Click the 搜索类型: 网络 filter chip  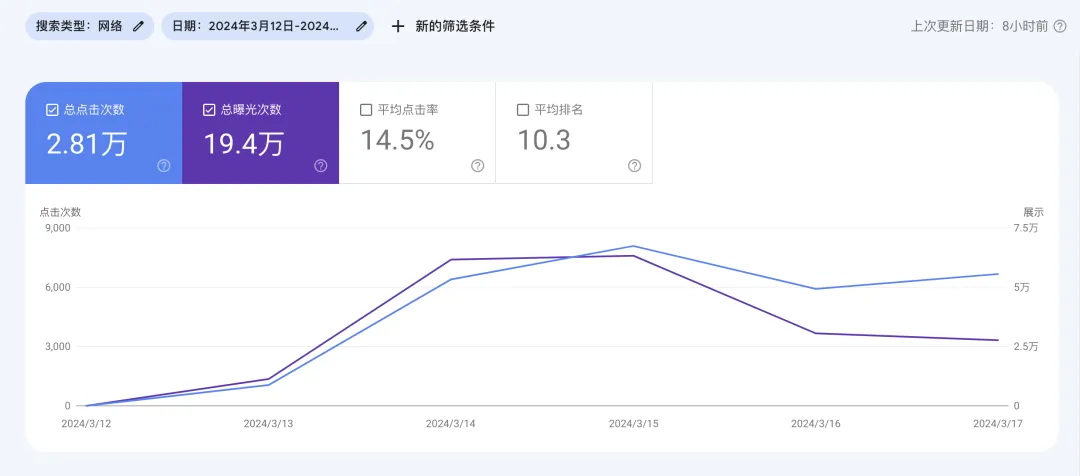90,26
